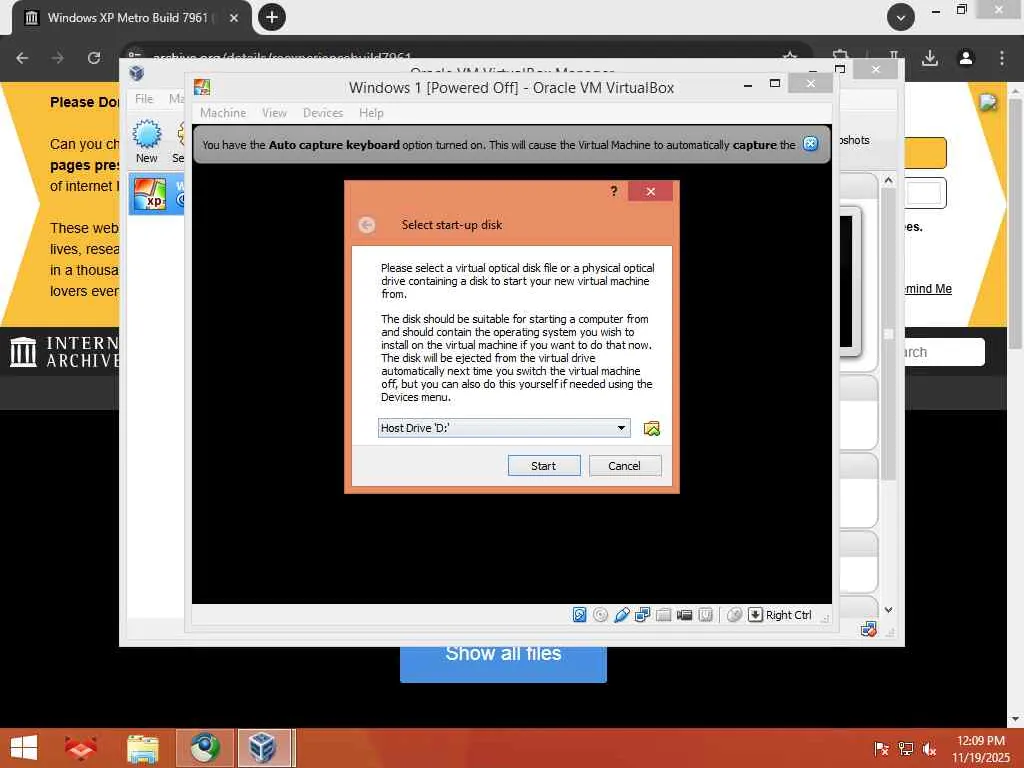Click network status icon in Manager corner
This screenshot has height=768, width=1024.
(869, 630)
